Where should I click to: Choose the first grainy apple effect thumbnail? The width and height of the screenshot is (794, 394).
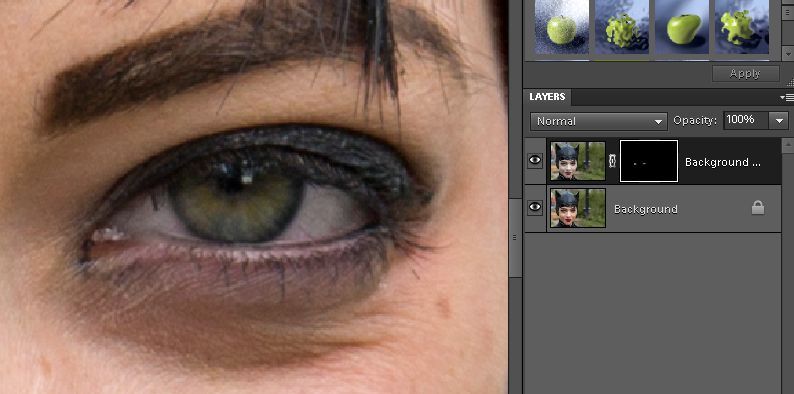click(562, 26)
